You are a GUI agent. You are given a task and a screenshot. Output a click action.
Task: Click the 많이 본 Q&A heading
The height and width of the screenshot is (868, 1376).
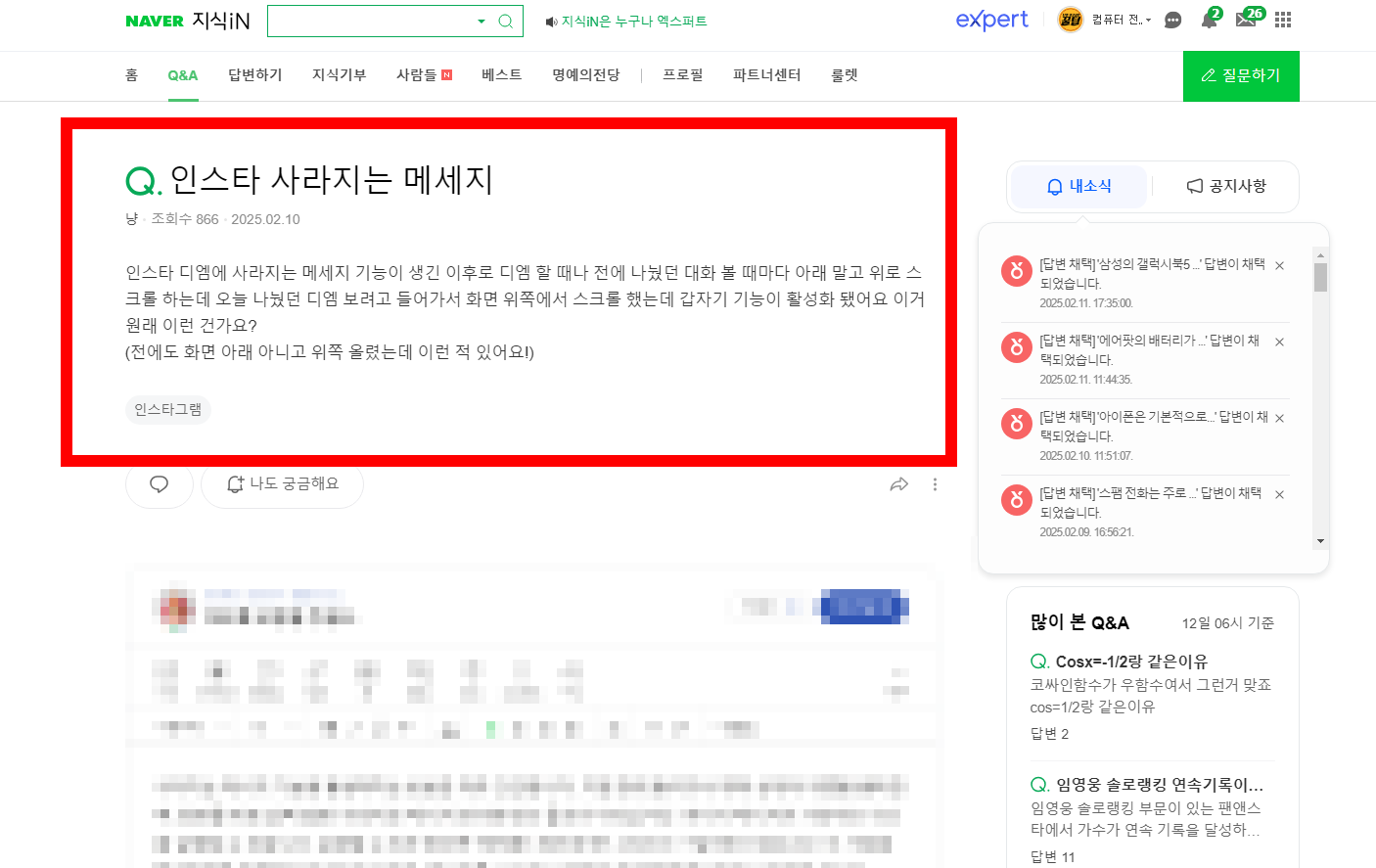1079,623
